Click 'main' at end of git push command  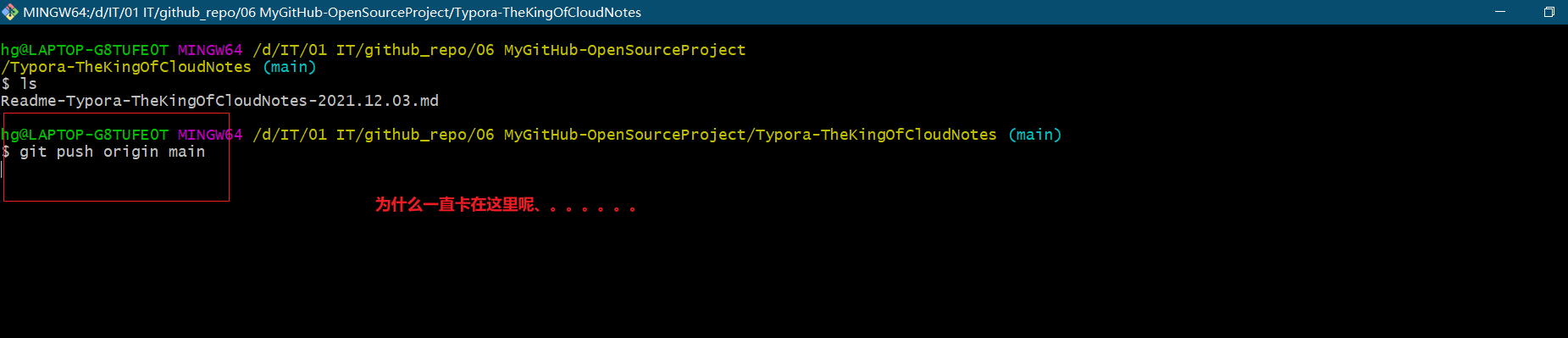click(x=186, y=152)
